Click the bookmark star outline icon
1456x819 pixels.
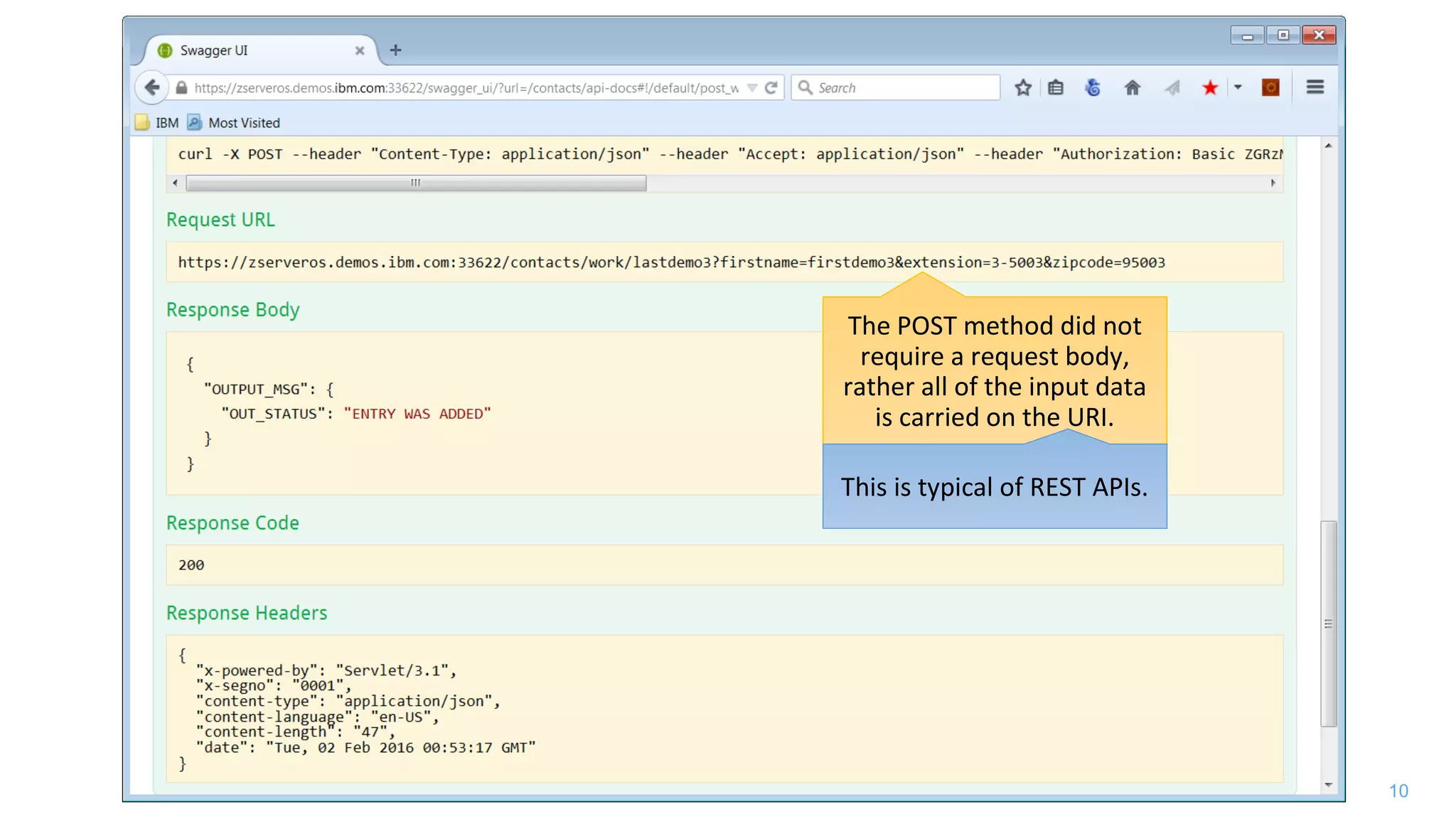pyautogui.click(x=1023, y=87)
